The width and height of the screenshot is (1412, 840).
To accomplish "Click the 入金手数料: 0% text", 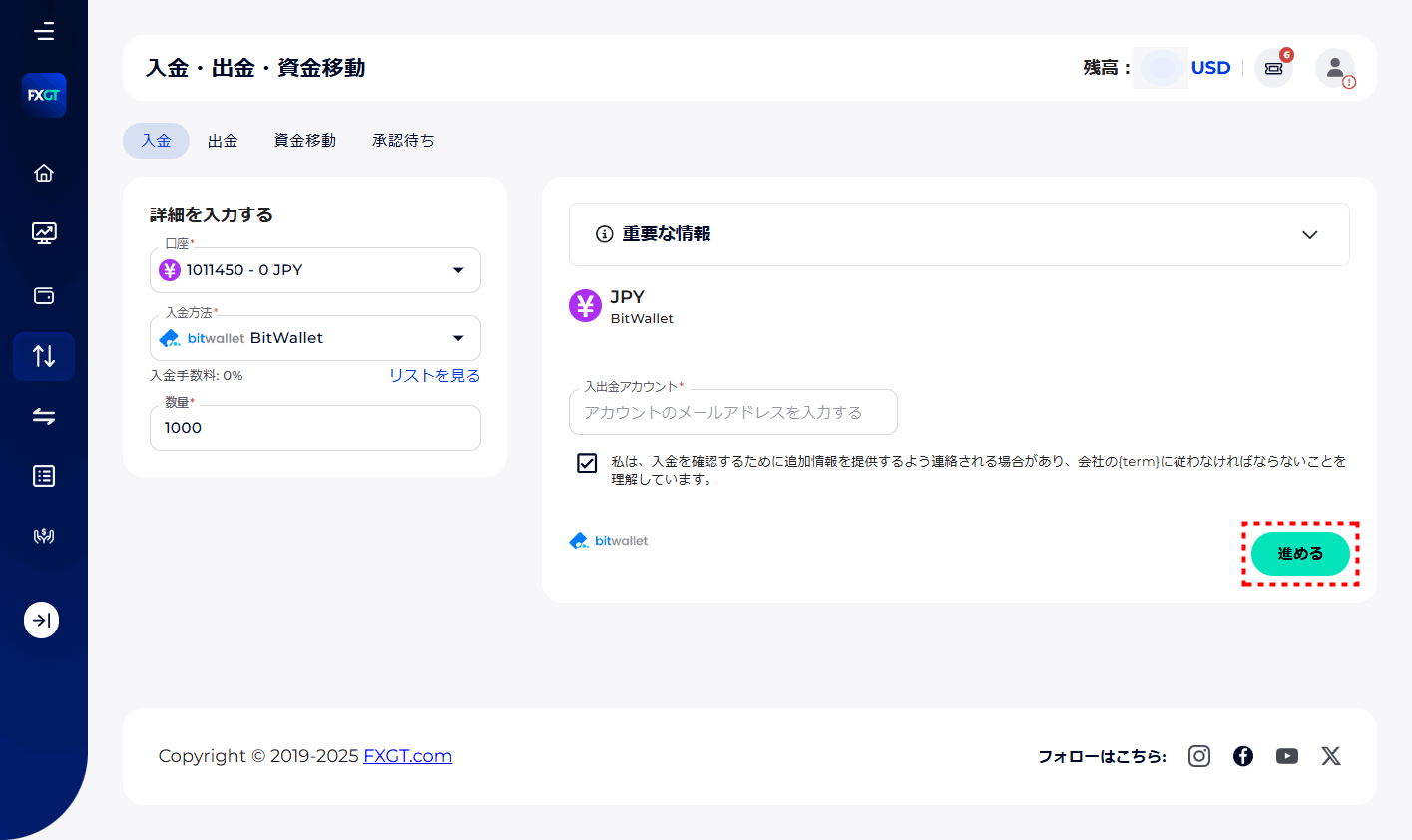I will pos(197,376).
